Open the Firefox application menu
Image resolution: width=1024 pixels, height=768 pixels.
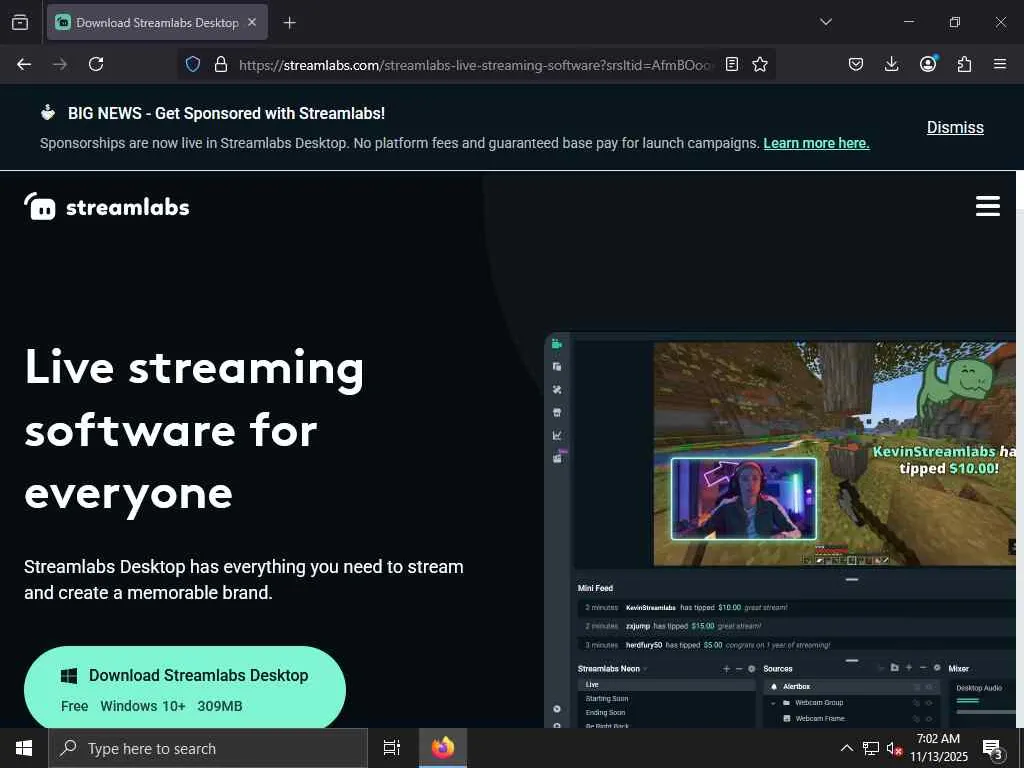coord(1000,64)
